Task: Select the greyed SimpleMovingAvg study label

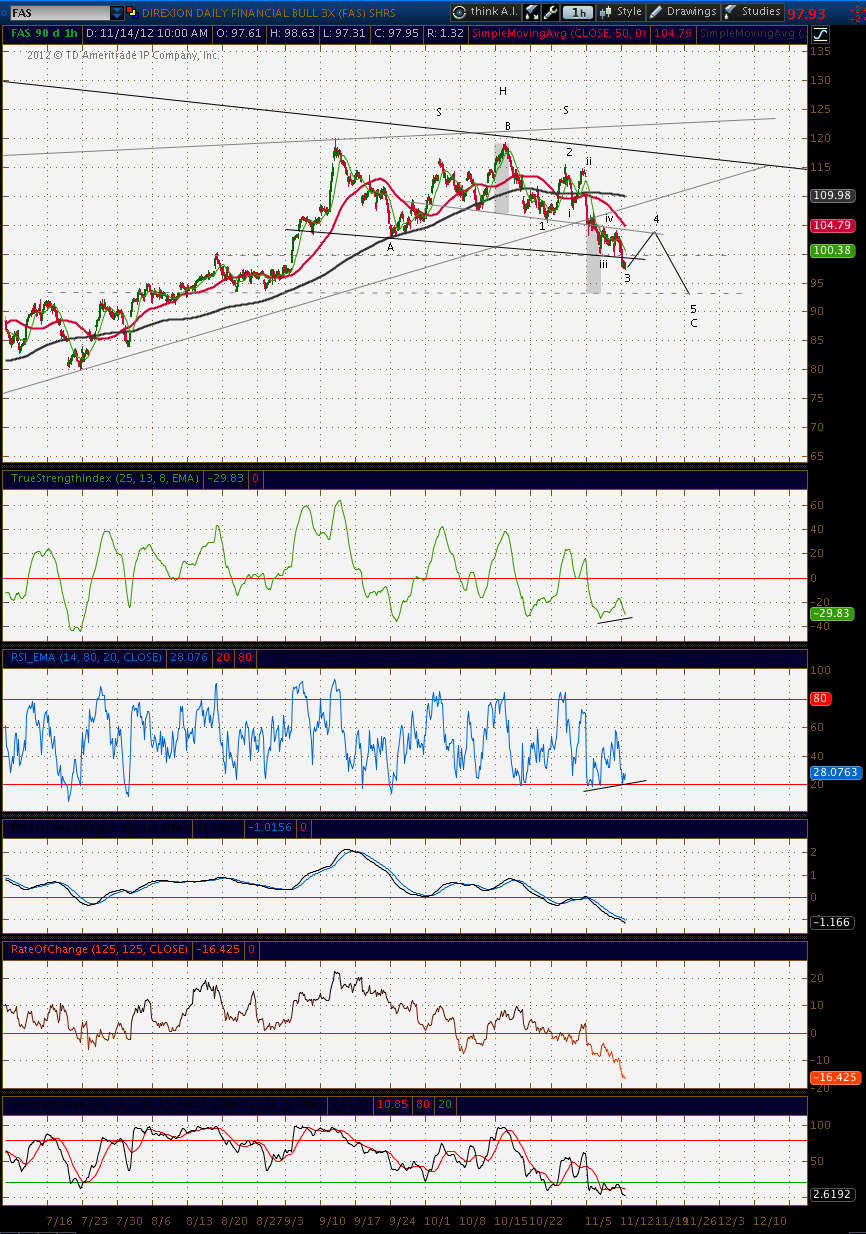Action: click(x=750, y=33)
